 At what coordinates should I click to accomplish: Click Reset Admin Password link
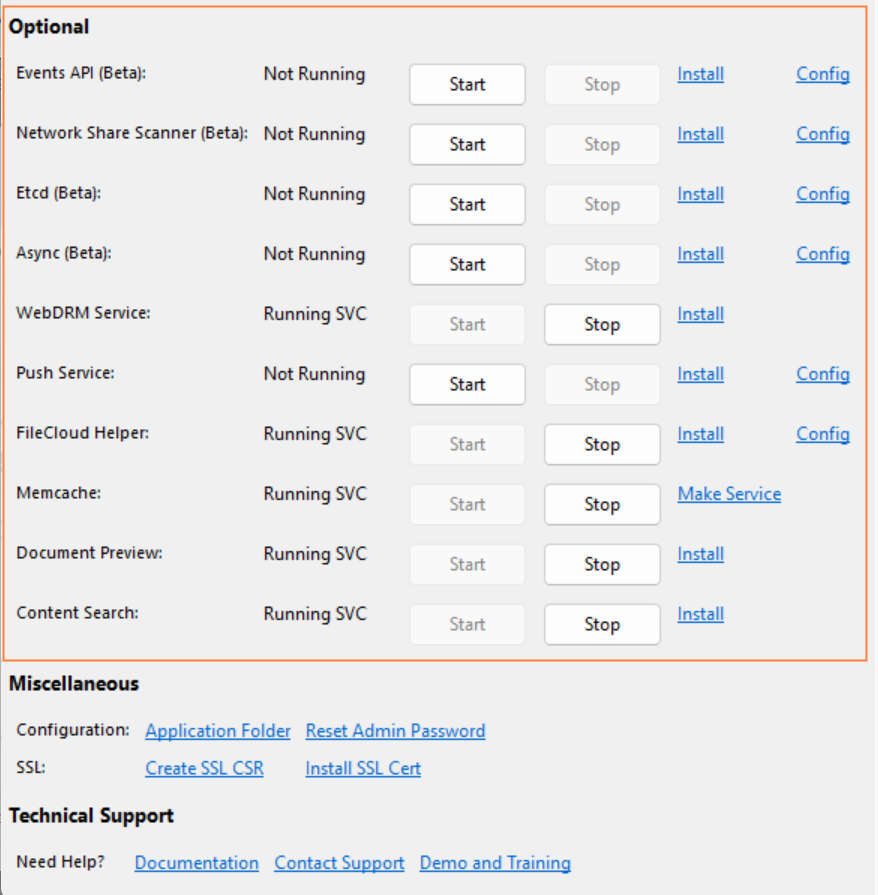tap(395, 731)
